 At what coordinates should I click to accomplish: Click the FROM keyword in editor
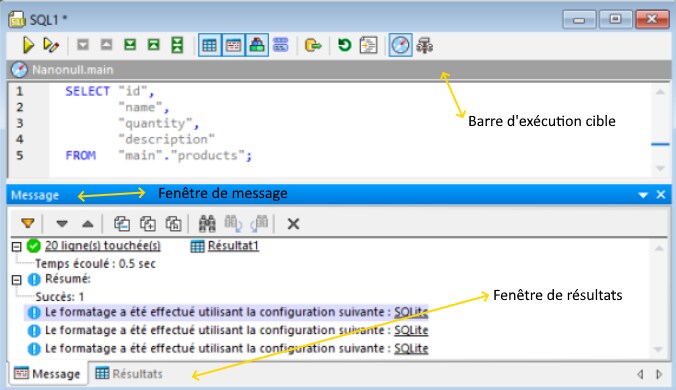pyautogui.click(x=81, y=155)
